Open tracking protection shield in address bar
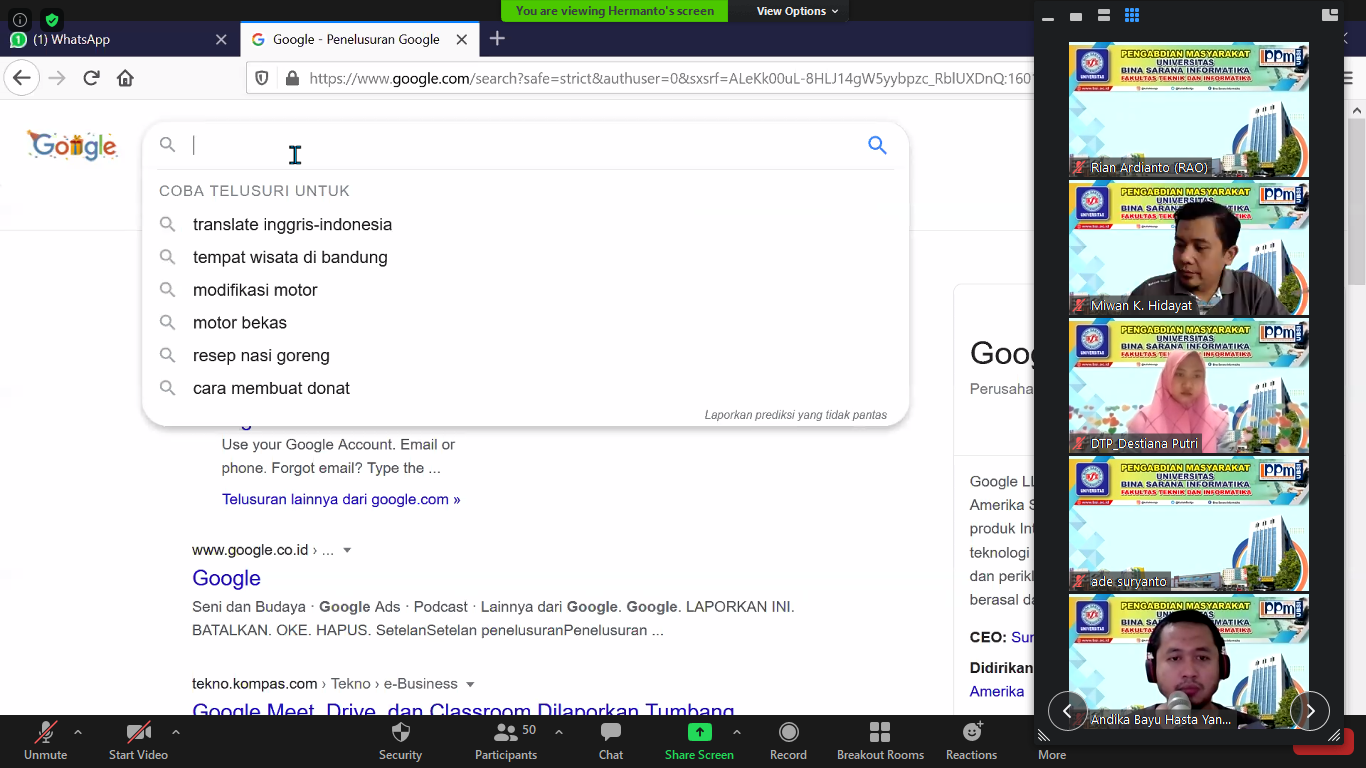The width and height of the screenshot is (1366, 768). pos(262,78)
